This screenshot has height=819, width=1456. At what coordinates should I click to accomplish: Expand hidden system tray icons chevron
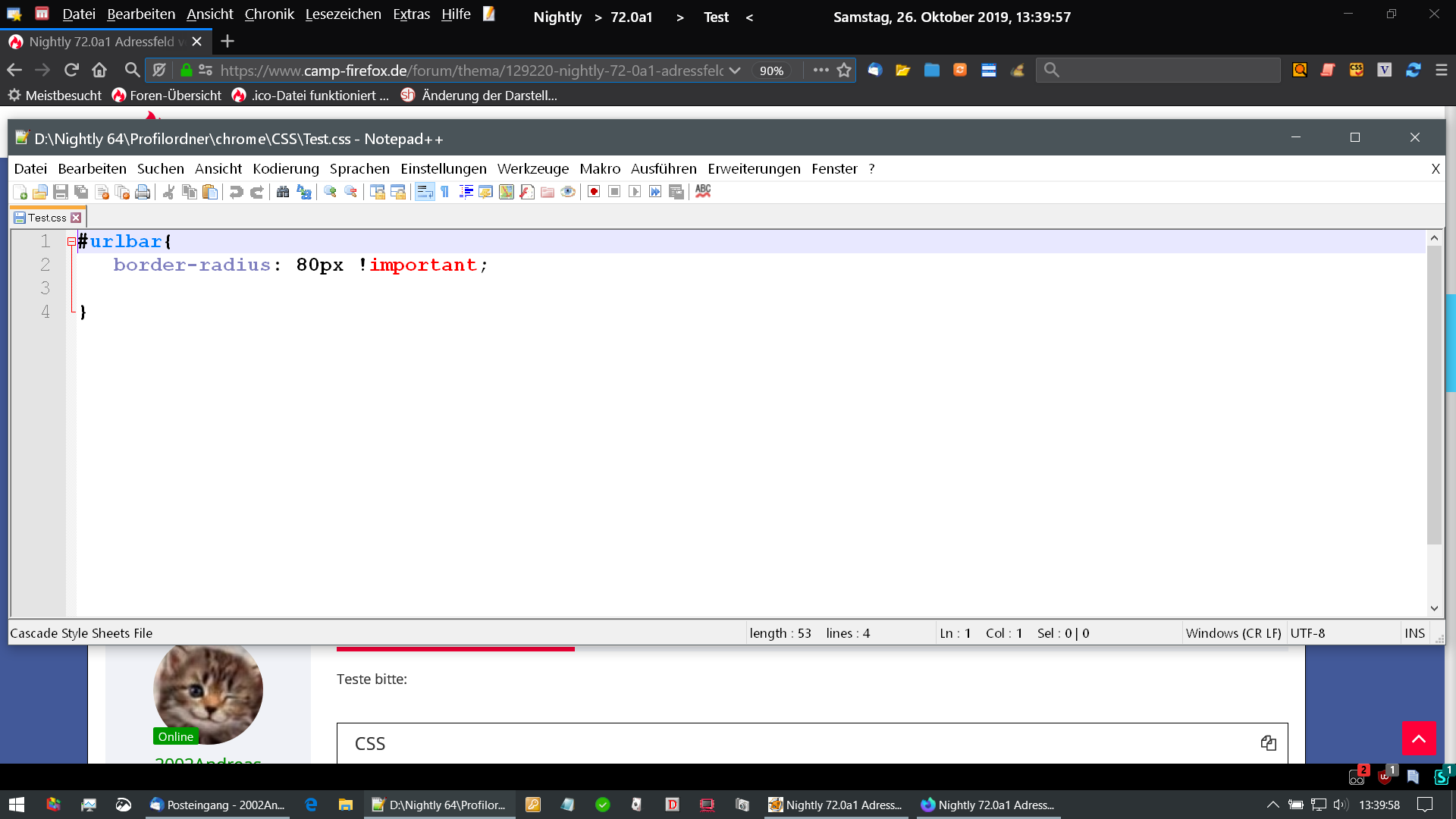1273,805
